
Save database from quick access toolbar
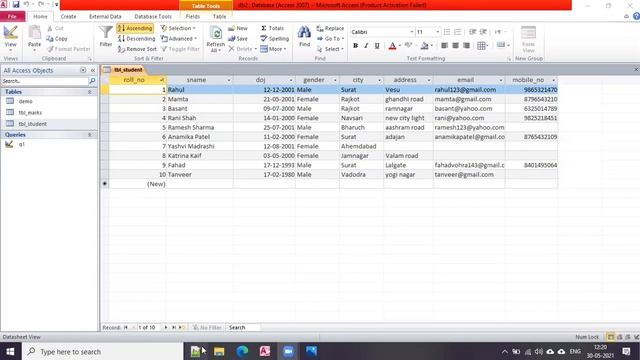pos(16,4)
